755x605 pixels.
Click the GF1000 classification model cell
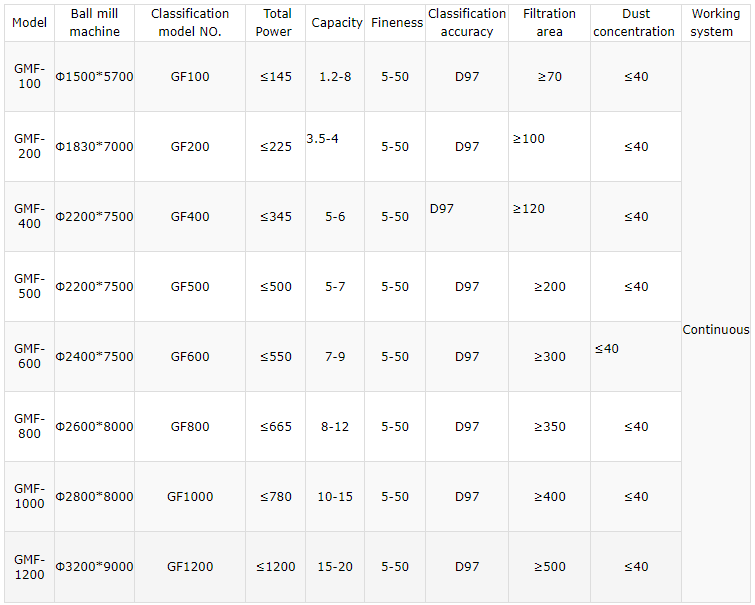(190, 497)
